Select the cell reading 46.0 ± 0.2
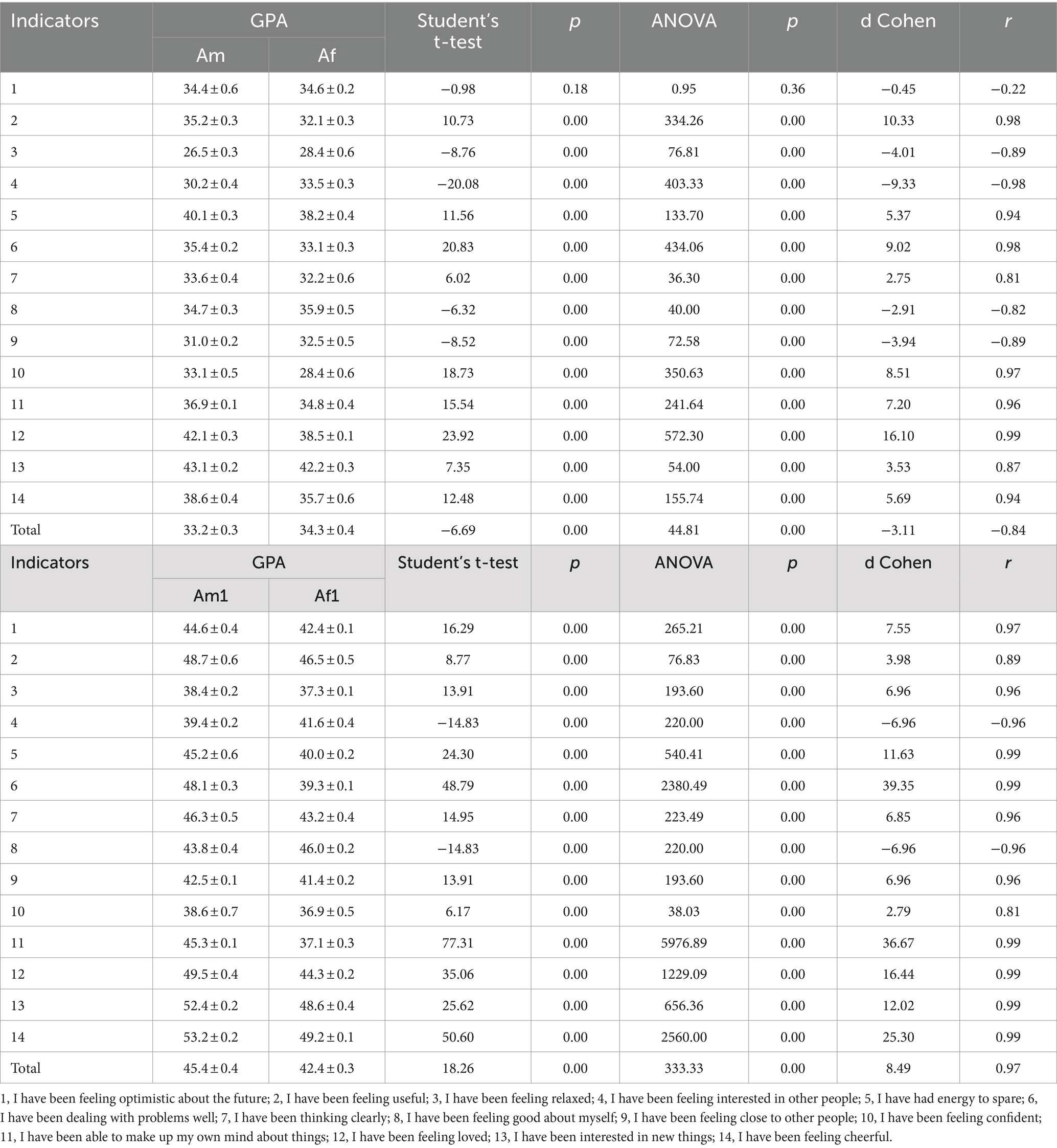 (327, 848)
